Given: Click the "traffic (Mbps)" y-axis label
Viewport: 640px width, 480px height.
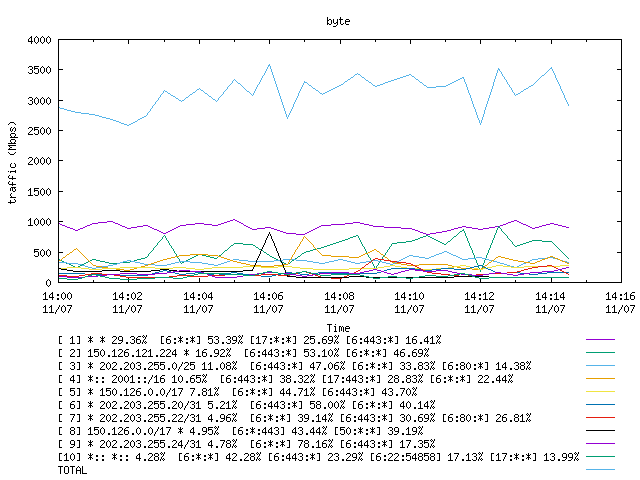Looking at the screenshot, I should point(13,162).
